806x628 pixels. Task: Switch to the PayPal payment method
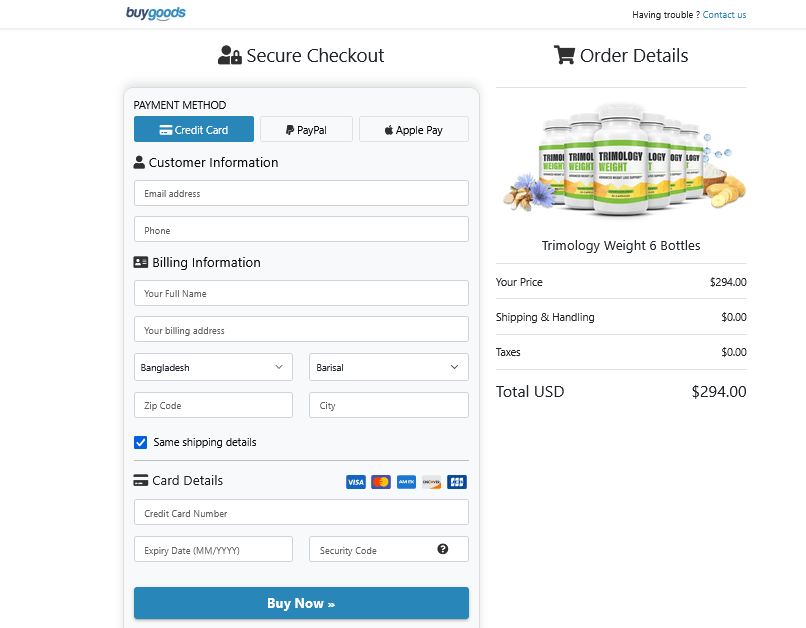(x=306, y=129)
